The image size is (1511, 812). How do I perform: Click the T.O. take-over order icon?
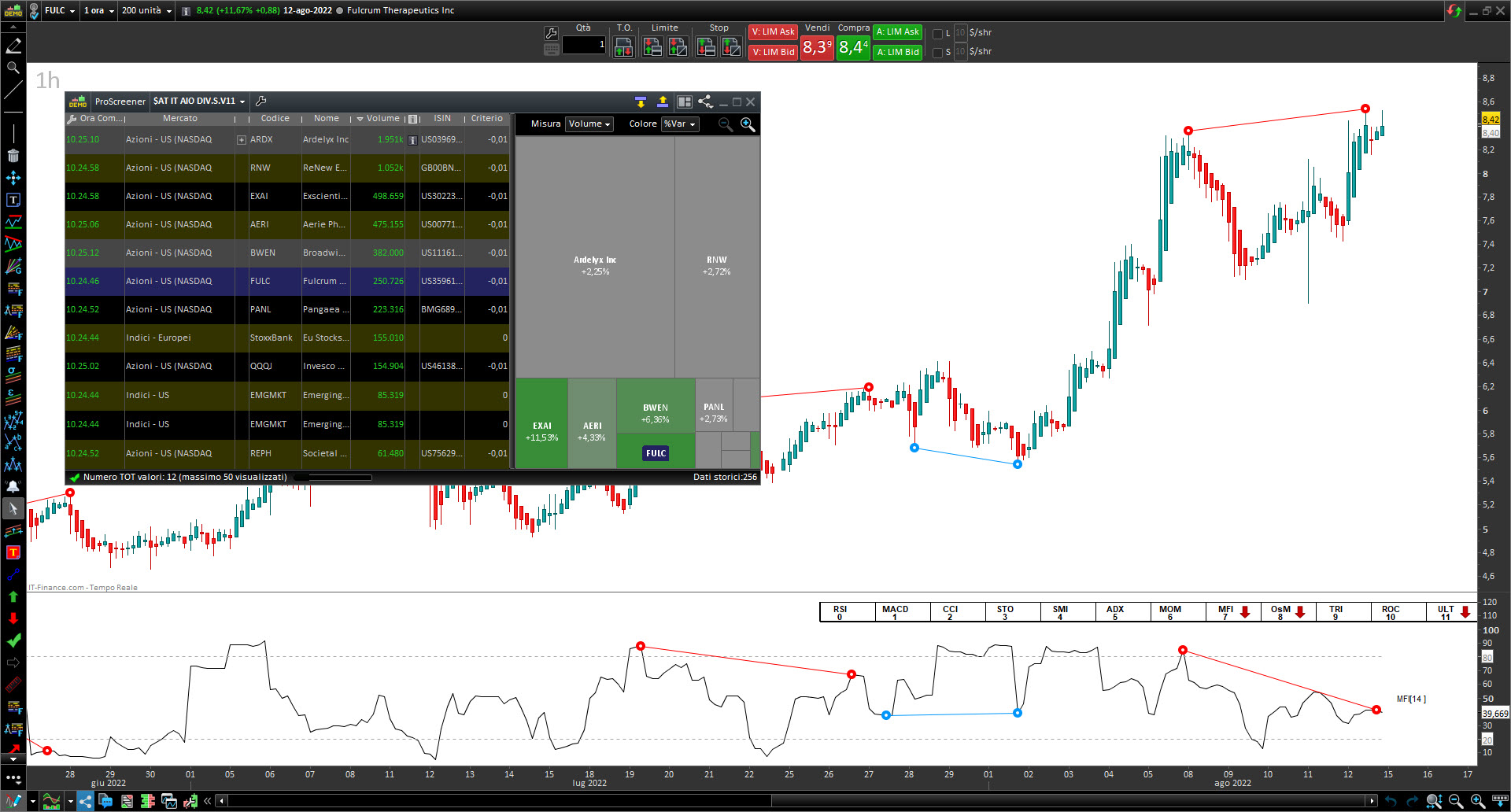623,47
